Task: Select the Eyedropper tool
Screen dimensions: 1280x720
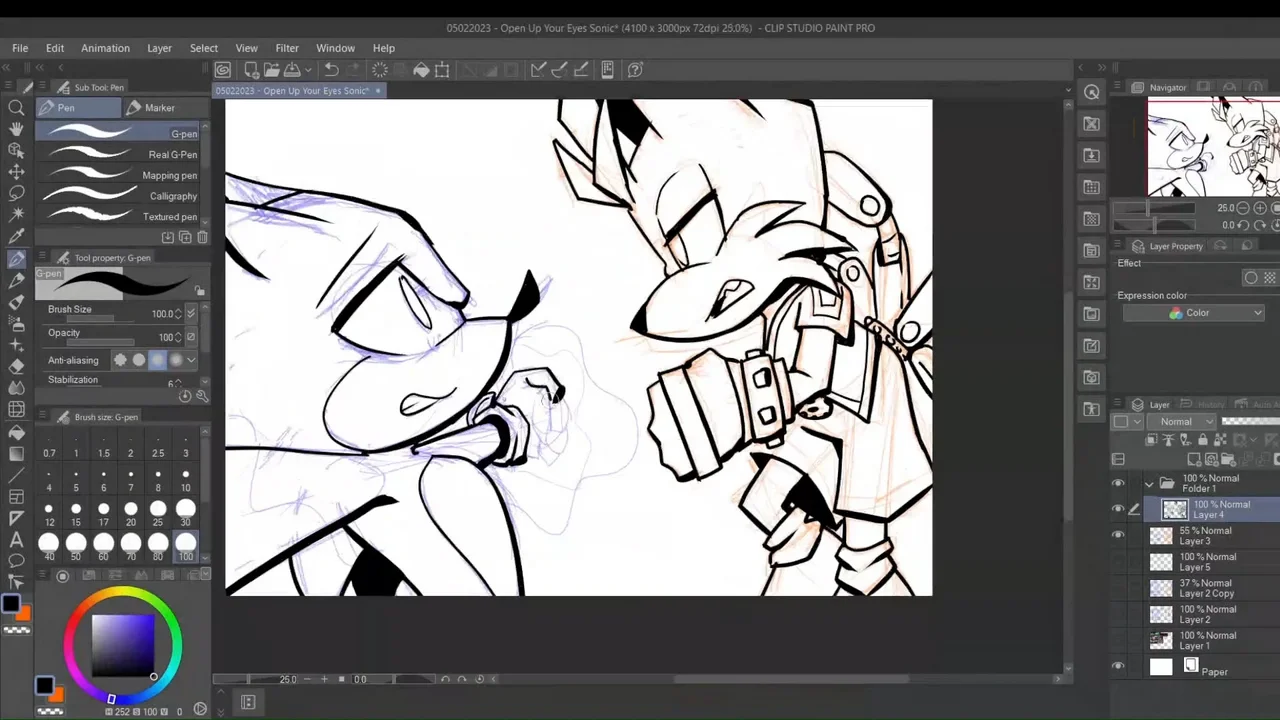Action: pos(16,237)
